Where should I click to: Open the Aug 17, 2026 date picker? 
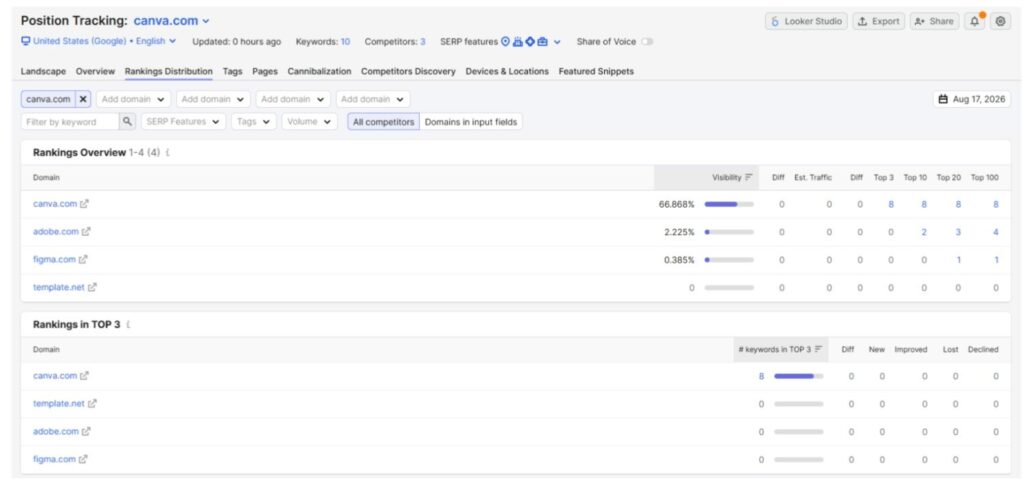[972, 99]
